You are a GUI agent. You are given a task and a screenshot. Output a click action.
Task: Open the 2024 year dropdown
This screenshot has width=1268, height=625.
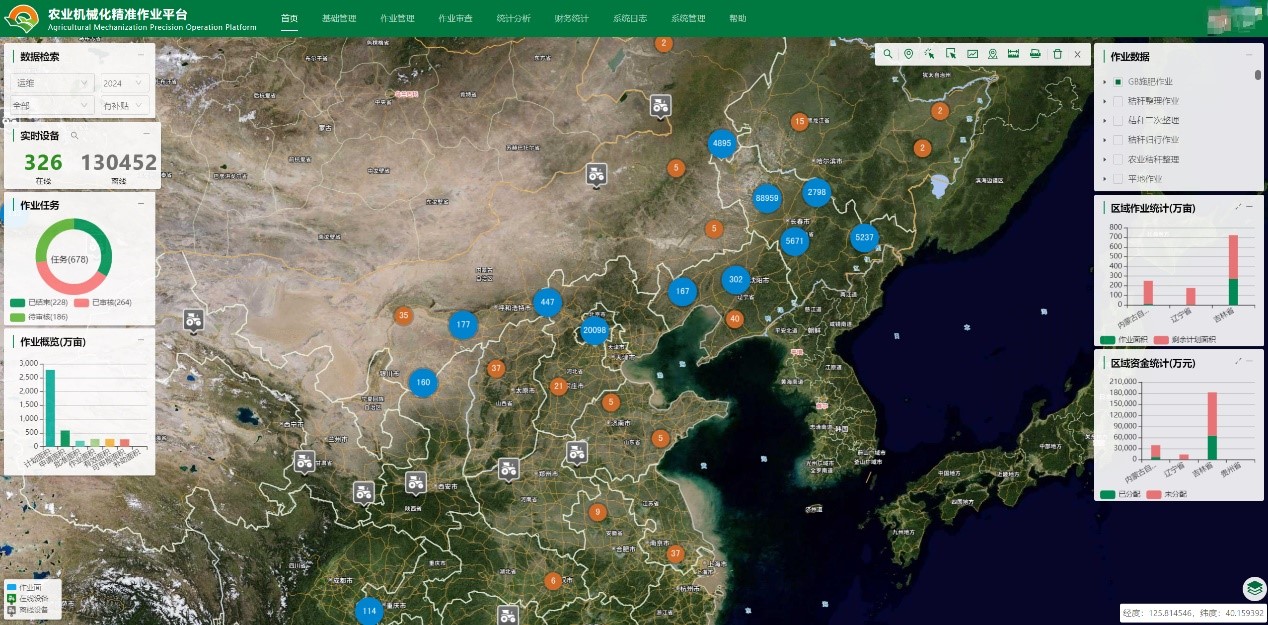pos(124,83)
